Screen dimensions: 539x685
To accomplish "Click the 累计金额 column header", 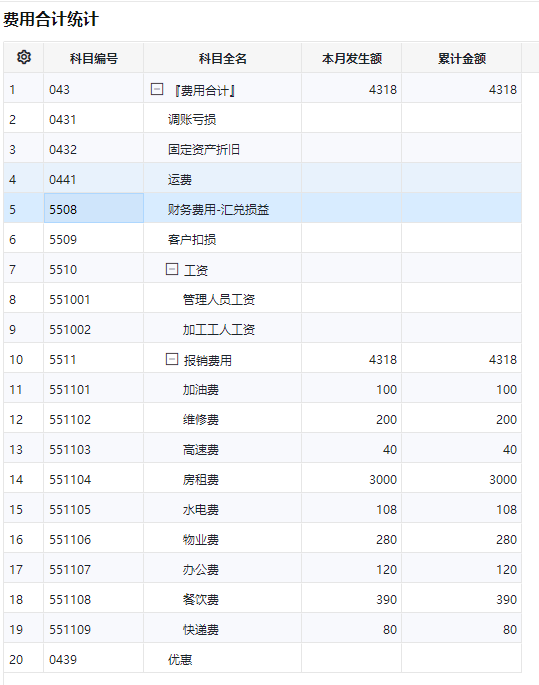I will pyautogui.click(x=462, y=58).
